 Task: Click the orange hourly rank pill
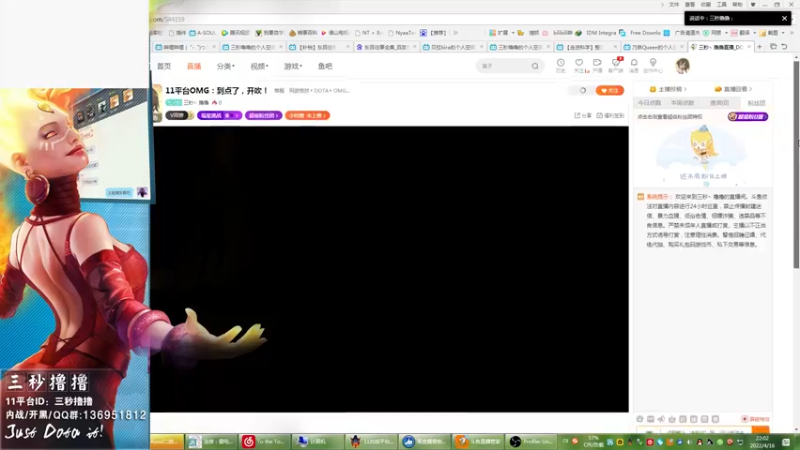307,115
